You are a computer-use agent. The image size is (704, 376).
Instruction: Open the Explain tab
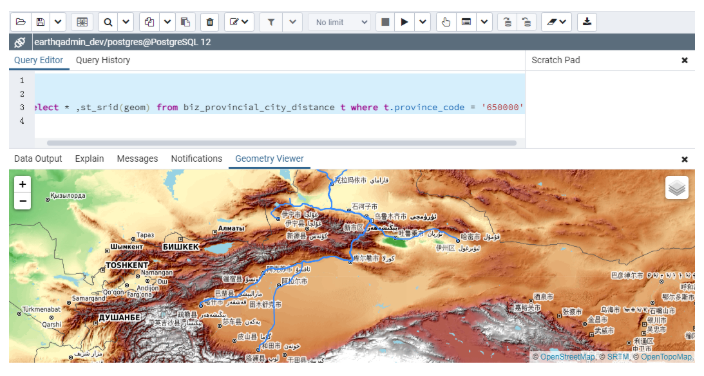[x=89, y=159]
